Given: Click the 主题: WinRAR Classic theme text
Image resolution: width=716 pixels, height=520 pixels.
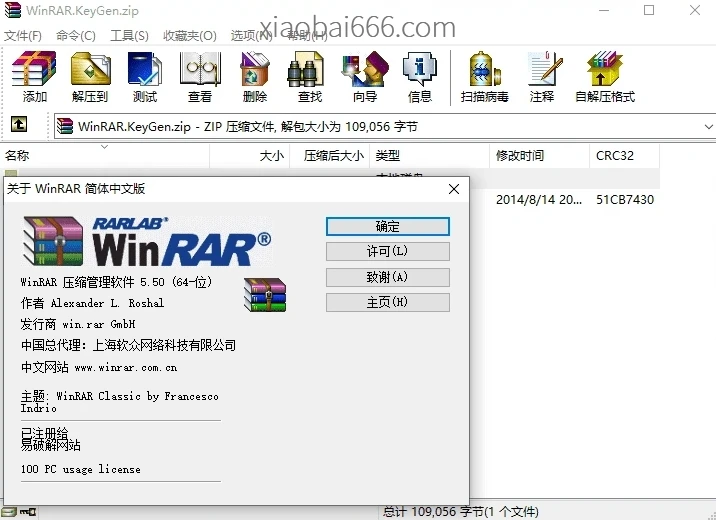Looking at the screenshot, I should [119, 402].
